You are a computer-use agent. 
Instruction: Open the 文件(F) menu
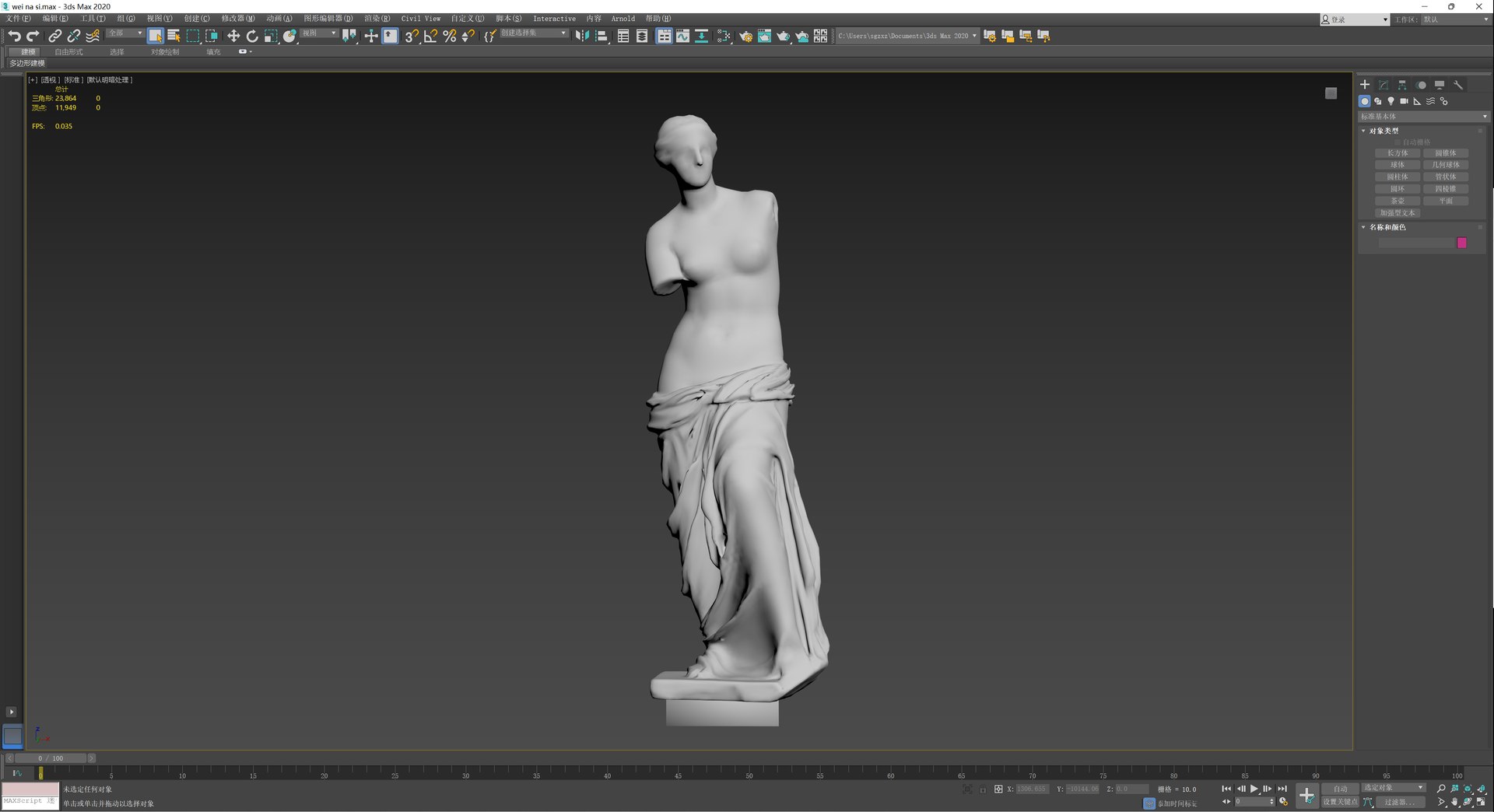pos(19,19)
